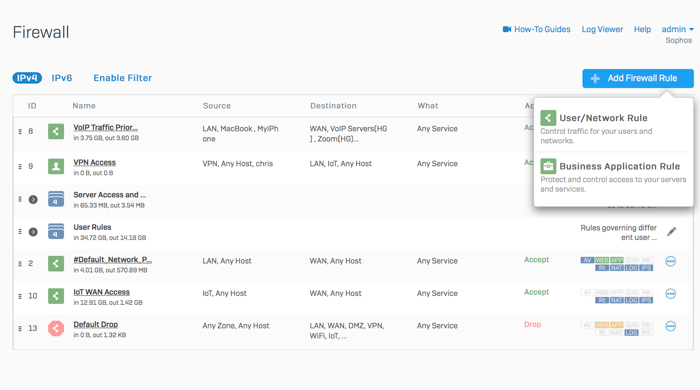
Task: Open the admin account dropdown
Action: 677,29
